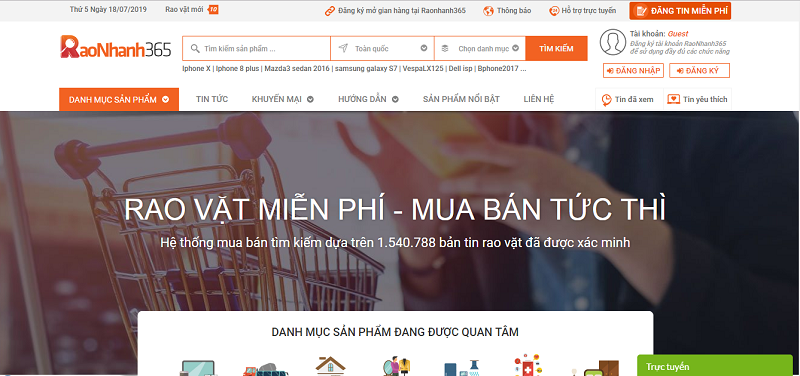Click the RaoNhanh365 logo
This screenshot has width=800, height=376.
115,47
